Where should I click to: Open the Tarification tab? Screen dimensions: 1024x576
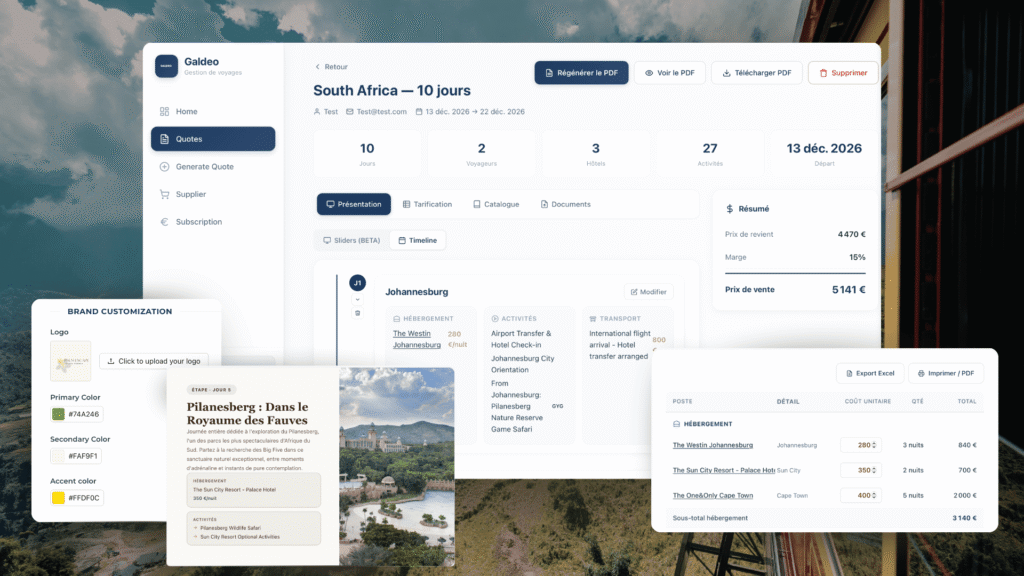tap(427, 204)
